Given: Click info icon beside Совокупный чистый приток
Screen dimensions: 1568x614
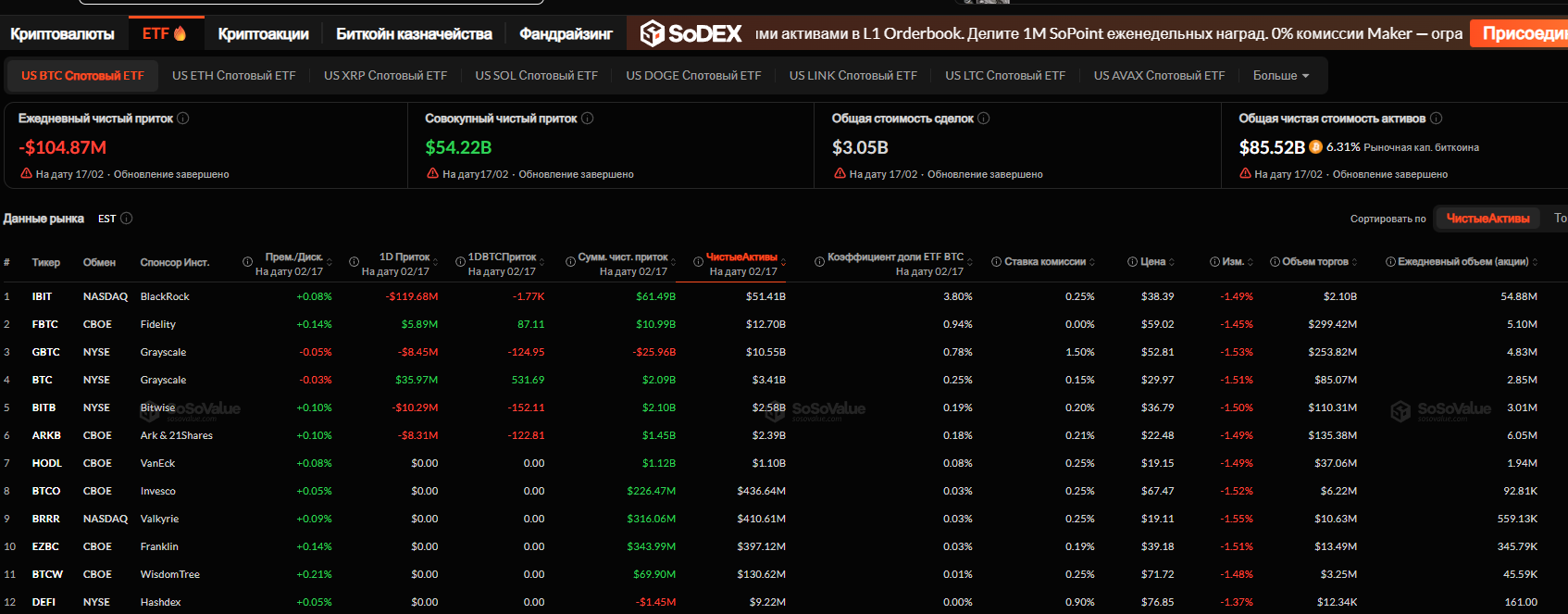Looking at the screenshot, I should pos(587,119).
